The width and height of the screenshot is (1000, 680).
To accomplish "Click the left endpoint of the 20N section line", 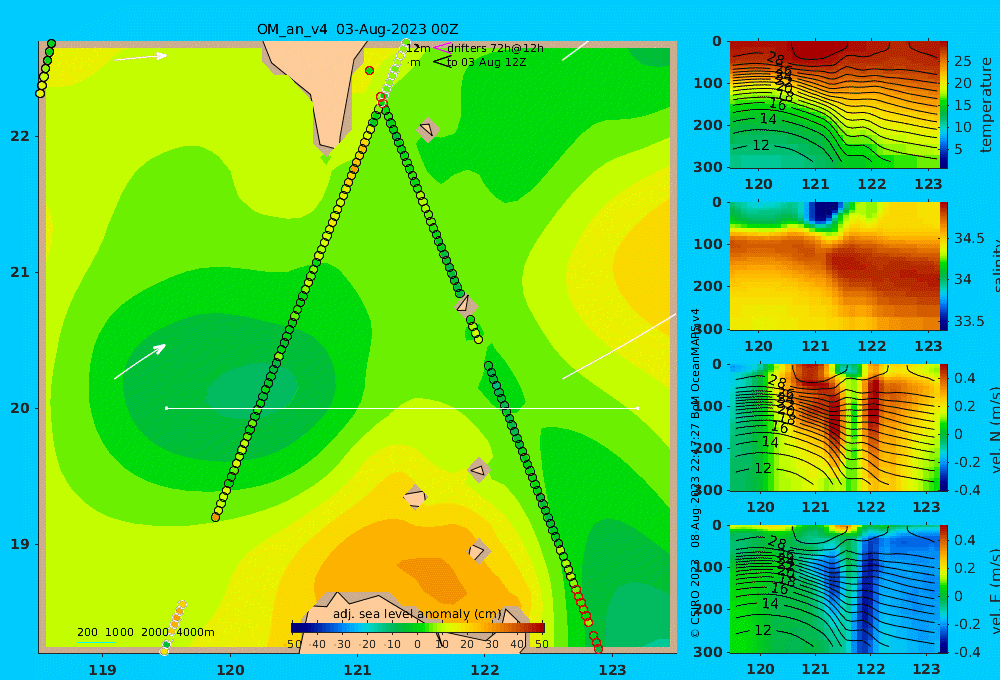I will pyautogui.click(x=166, y=408).
